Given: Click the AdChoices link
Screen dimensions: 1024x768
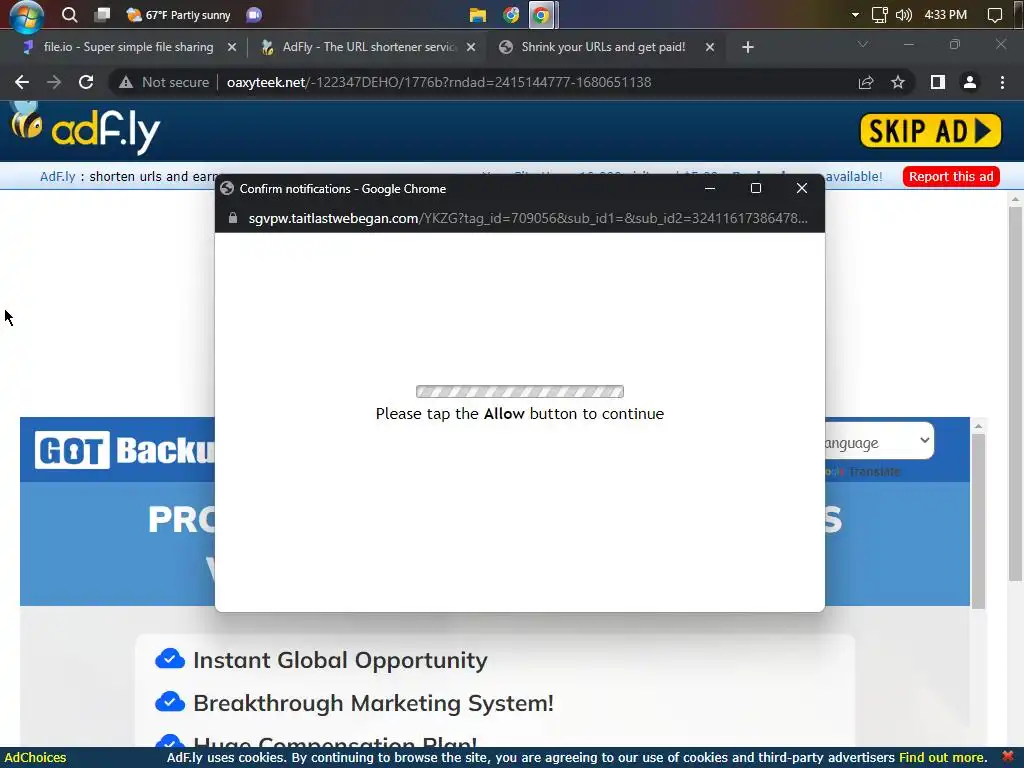Looking at the screenshot, I should click(35, 758).
